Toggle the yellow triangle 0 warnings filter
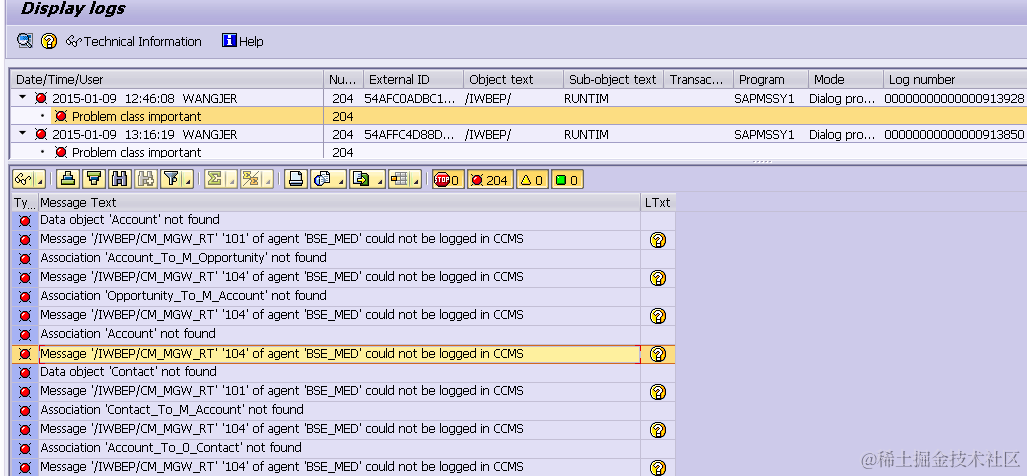1027x476 pixels. [532, 179]
